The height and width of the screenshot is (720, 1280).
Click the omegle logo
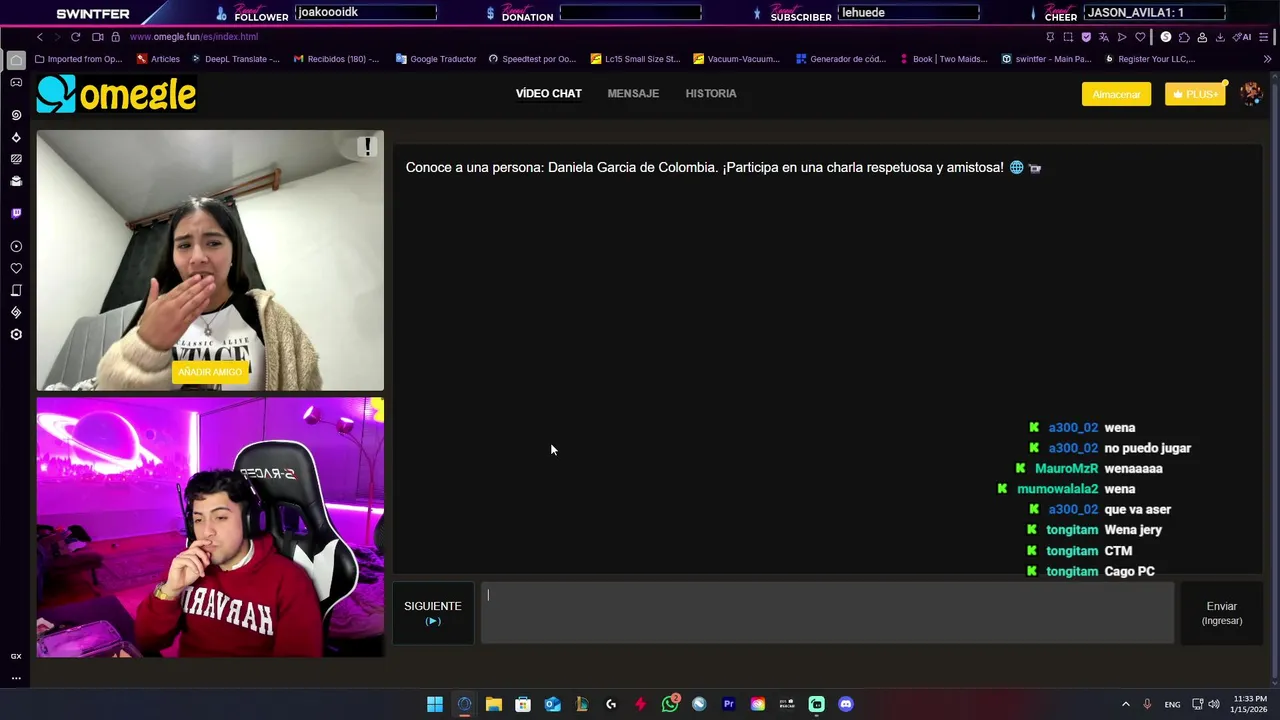click(x=116, y=94)
